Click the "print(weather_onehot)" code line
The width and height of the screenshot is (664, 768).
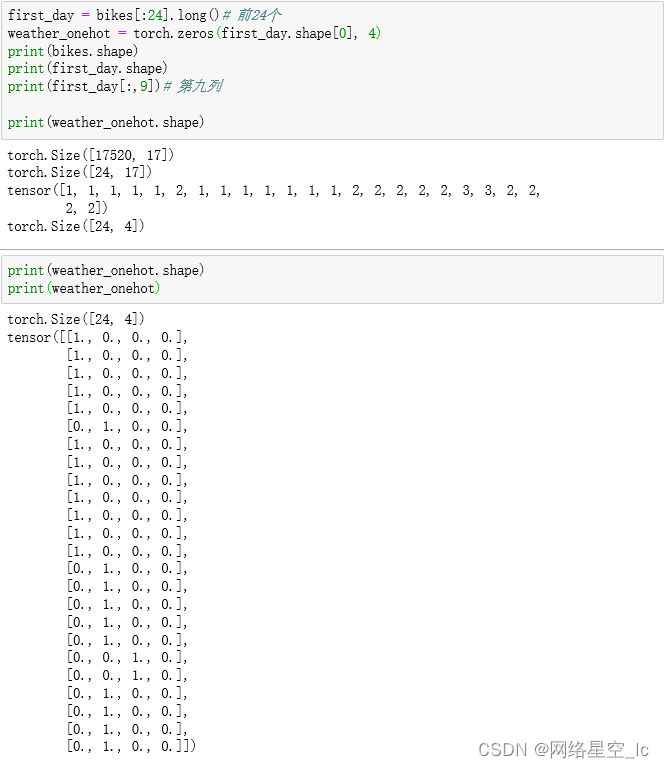point(84,288)
